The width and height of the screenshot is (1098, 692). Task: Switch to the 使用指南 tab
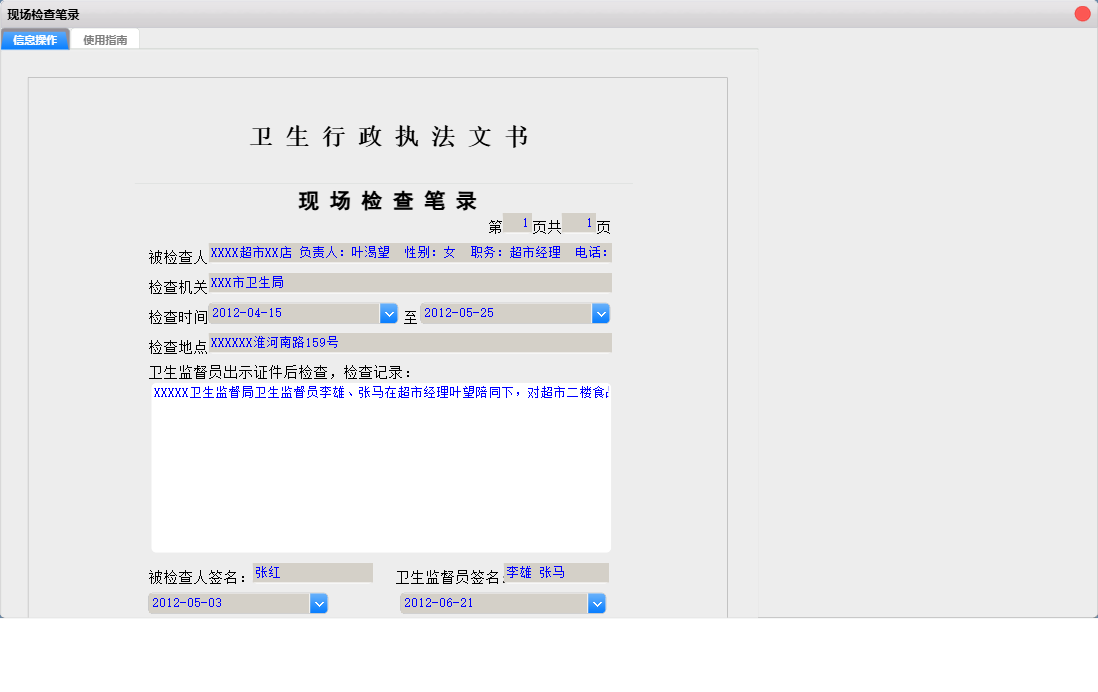coord(105,40)
